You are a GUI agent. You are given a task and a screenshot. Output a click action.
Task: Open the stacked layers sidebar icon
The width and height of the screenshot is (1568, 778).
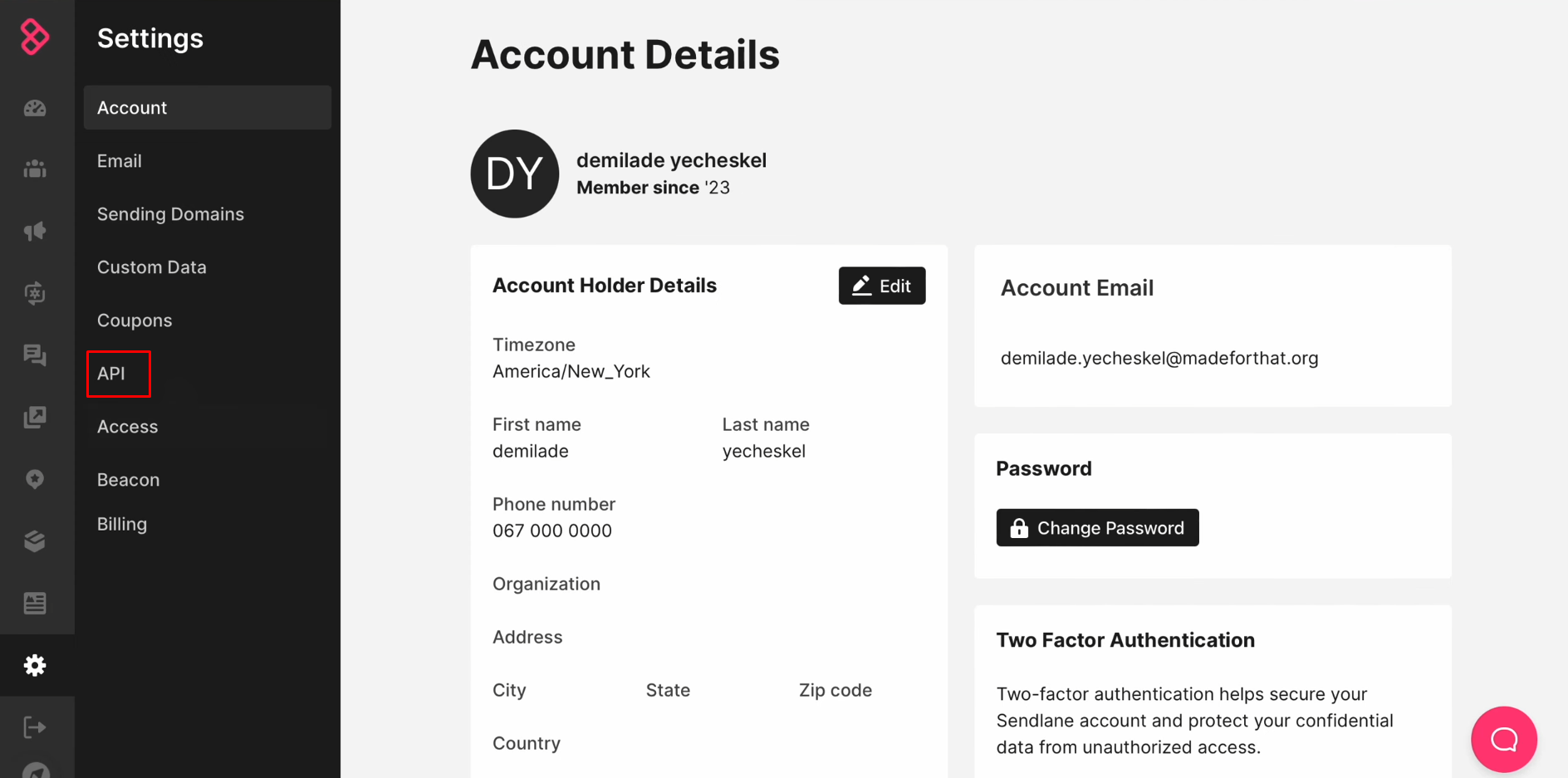35,541
